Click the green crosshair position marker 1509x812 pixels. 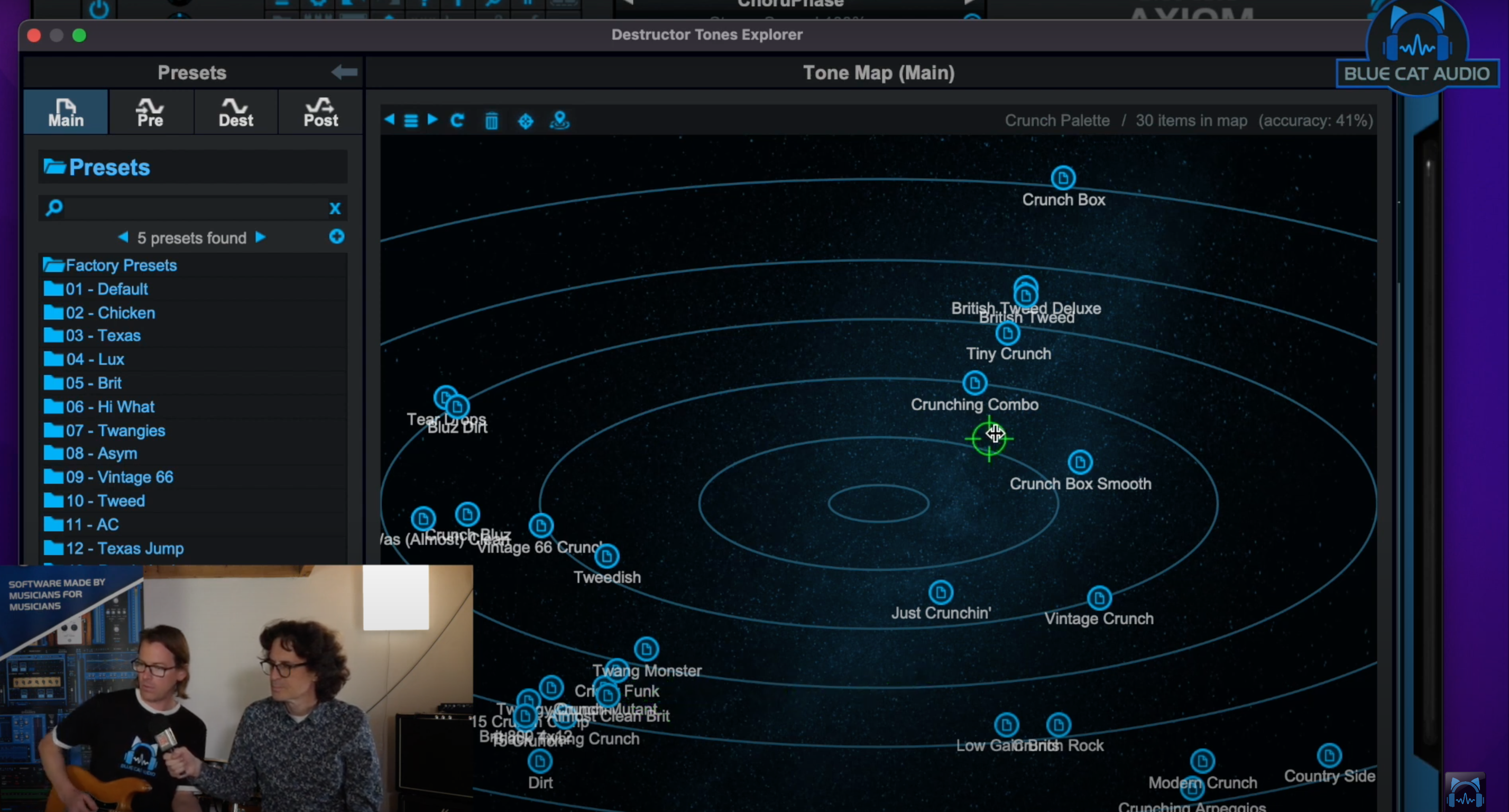[x=989, y=438]
